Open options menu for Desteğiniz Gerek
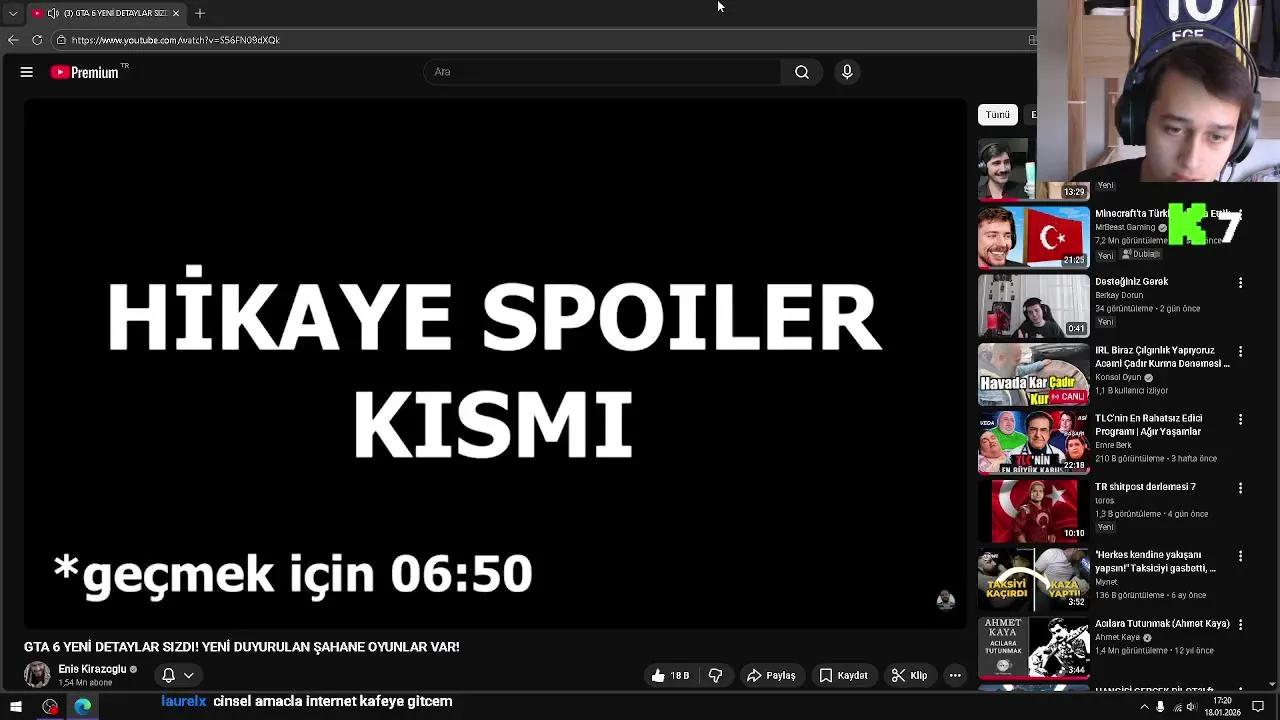Viewport: 1280px width, 720px height. click(x=1240, y=283)
